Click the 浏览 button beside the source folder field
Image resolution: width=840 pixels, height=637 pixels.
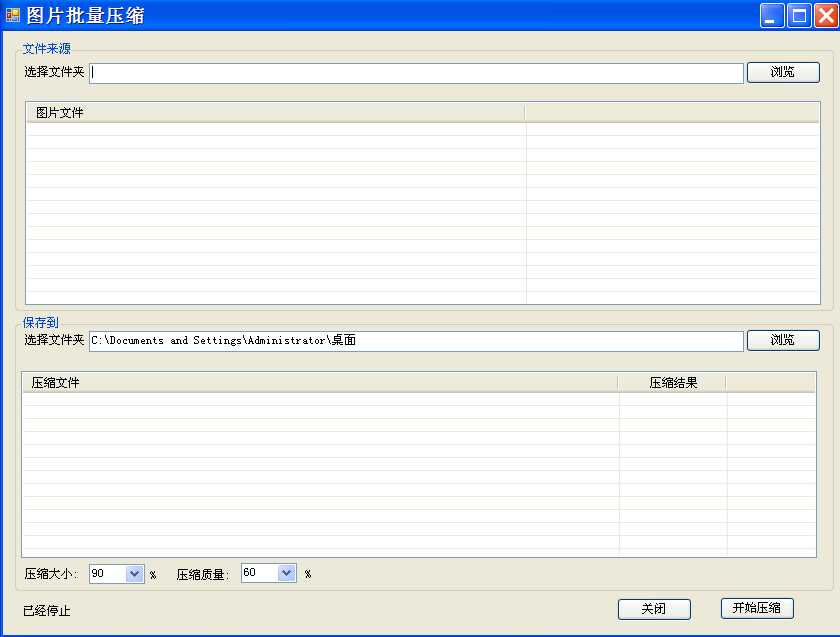[x=783, y=72]
